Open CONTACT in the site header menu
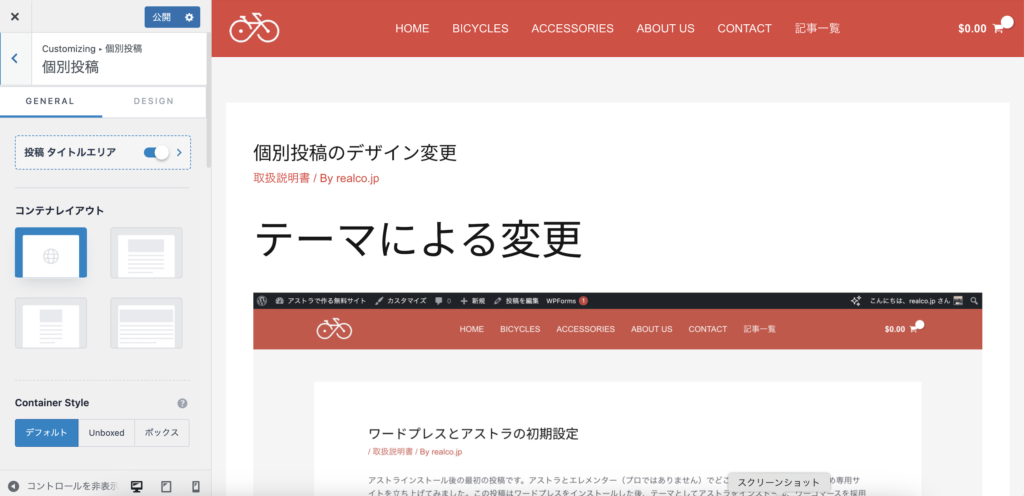This screenshot has height=496, width=1024. click(x=744, y=29)
